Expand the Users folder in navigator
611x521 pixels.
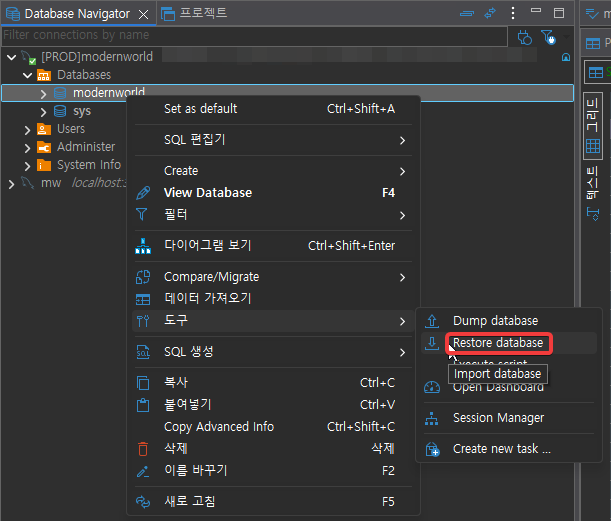pyautogui.click(x=27, y=129)
